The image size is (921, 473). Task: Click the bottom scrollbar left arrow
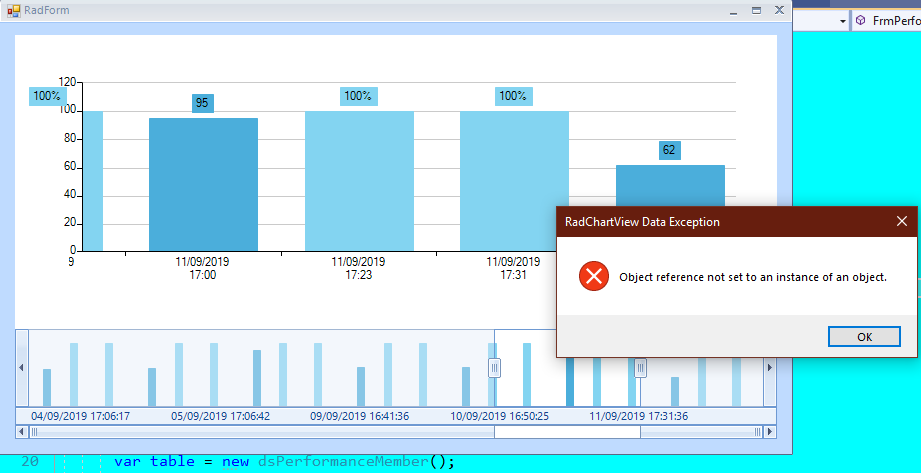tap(22, 432)
